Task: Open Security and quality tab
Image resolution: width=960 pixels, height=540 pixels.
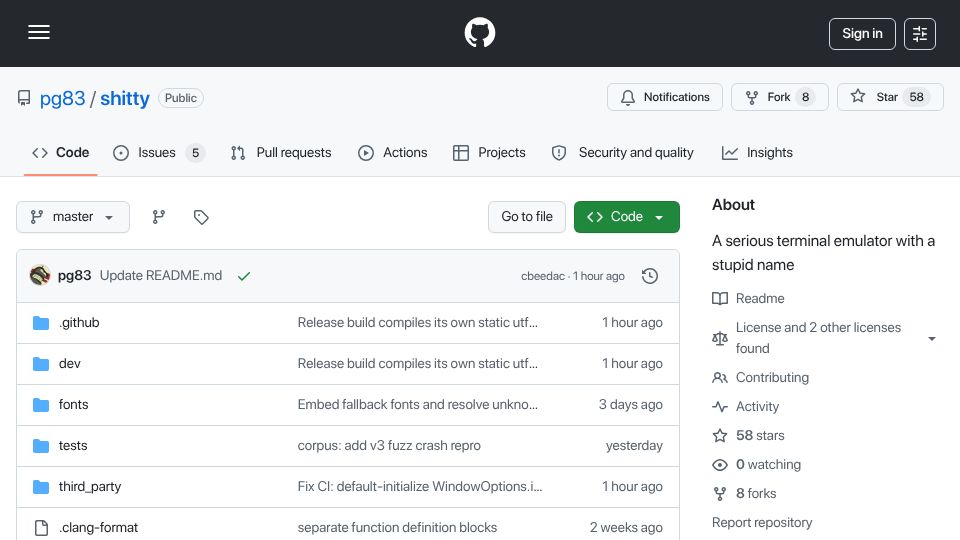Action: pyautogui.click(x=623, y=152)
